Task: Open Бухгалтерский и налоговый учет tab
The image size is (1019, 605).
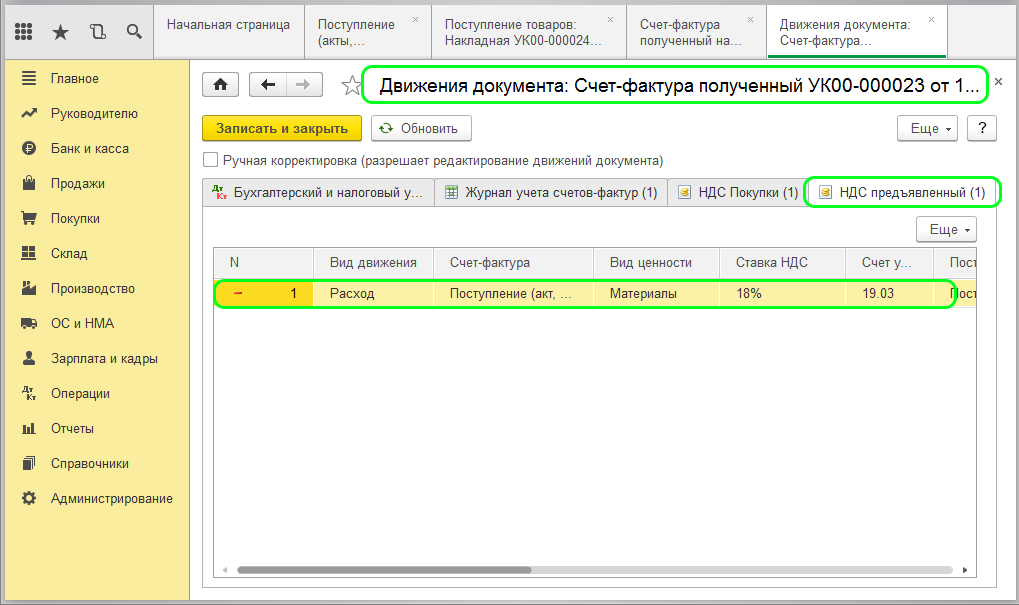Action: (317, 193)
